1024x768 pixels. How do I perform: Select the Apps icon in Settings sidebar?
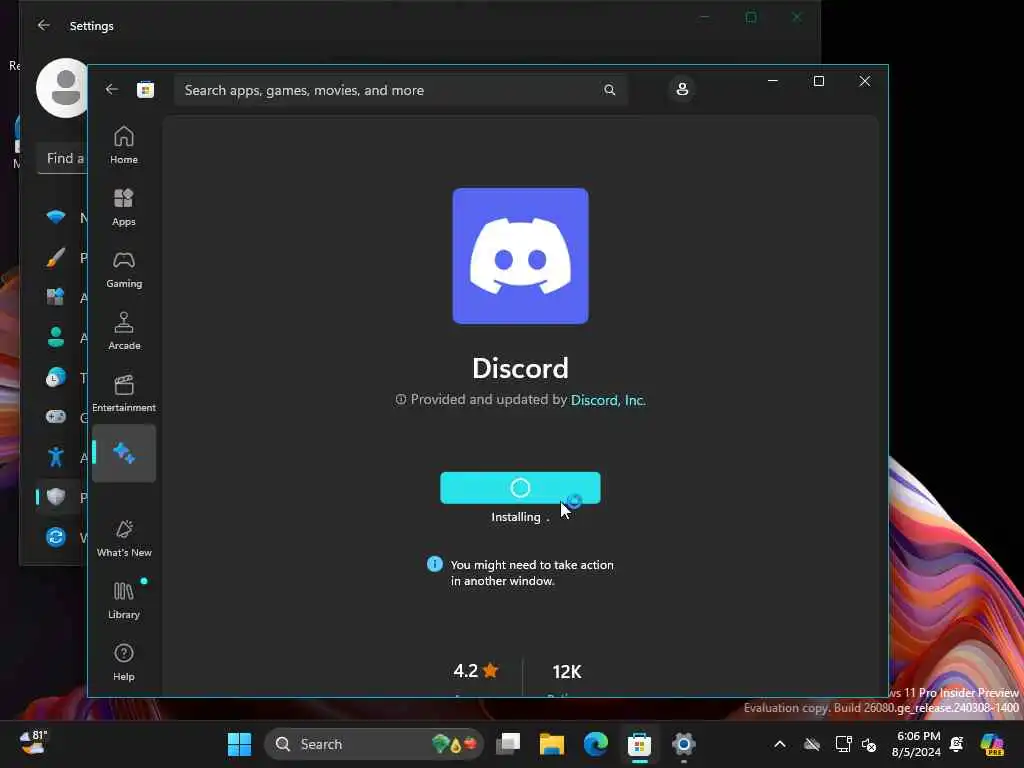tap(56, 297)
